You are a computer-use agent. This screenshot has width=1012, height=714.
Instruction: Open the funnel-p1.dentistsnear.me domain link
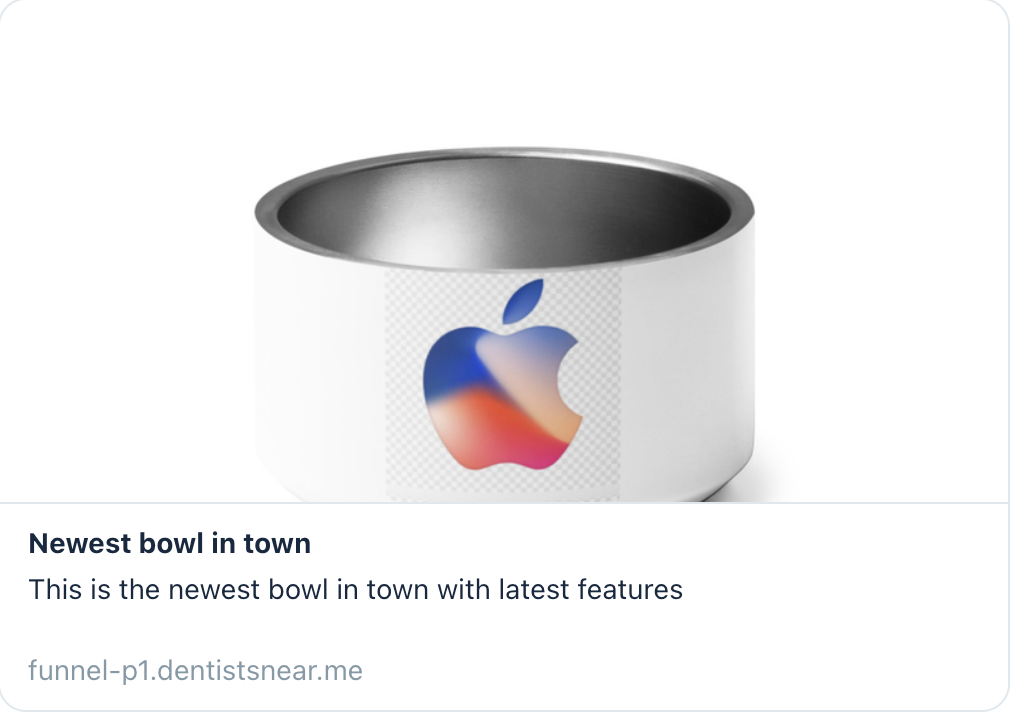coord(196,670)
